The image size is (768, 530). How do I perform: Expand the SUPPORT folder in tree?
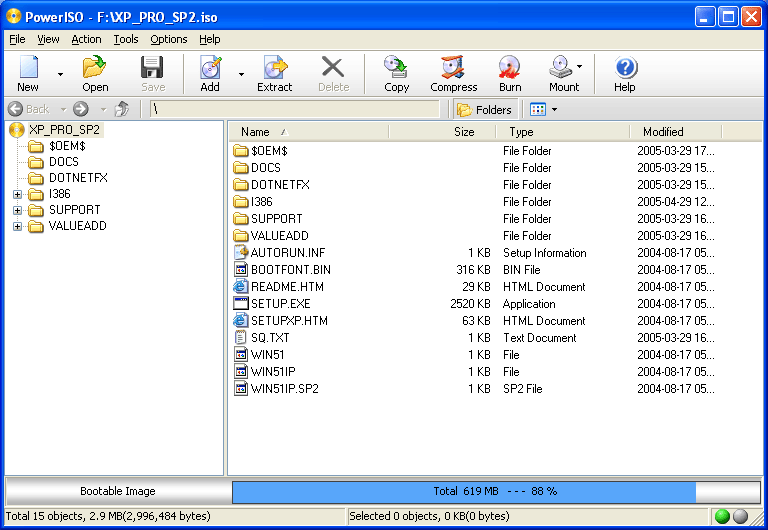[18, 210]
